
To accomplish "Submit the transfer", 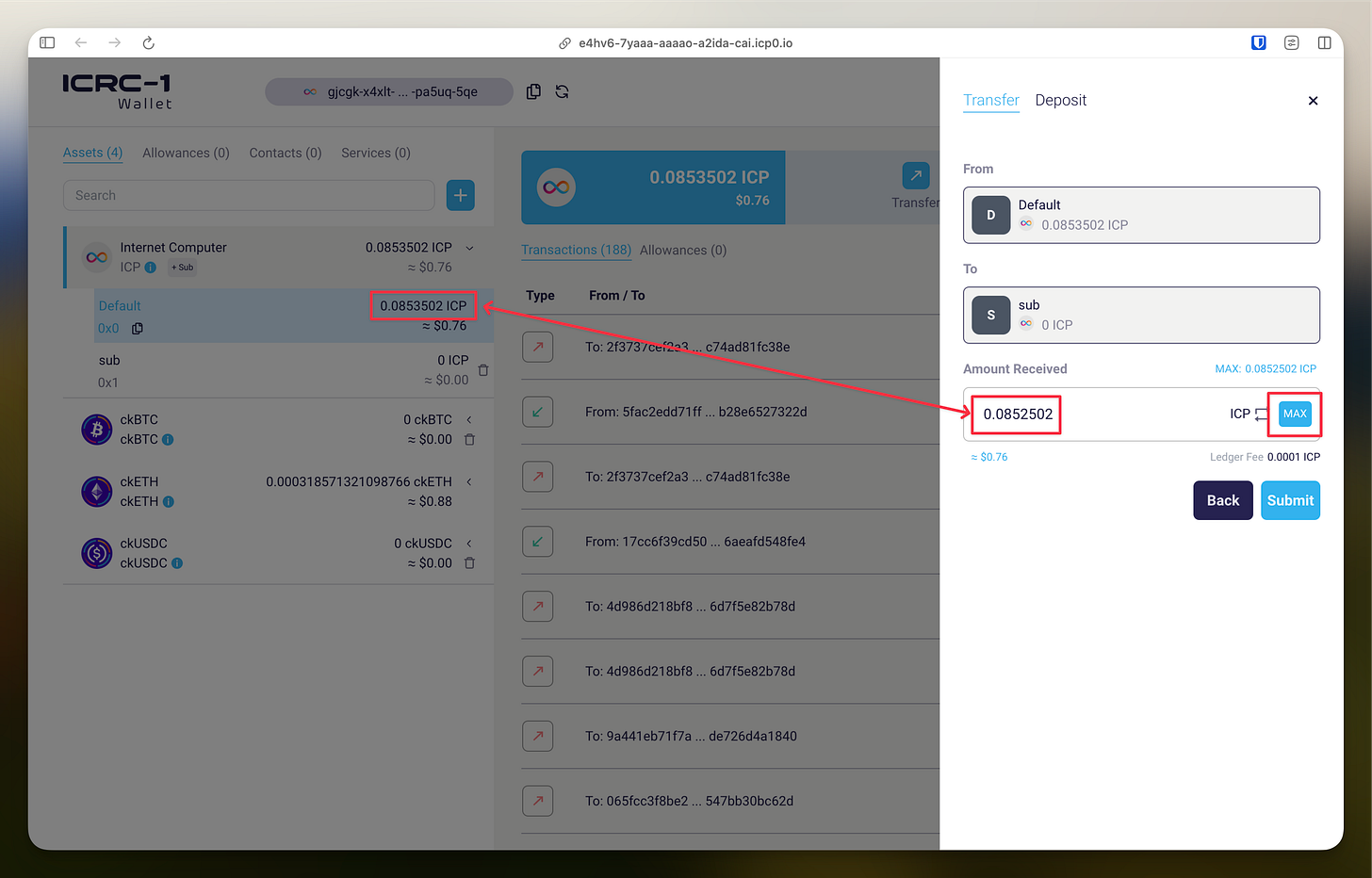I will tap(1290, 500).
